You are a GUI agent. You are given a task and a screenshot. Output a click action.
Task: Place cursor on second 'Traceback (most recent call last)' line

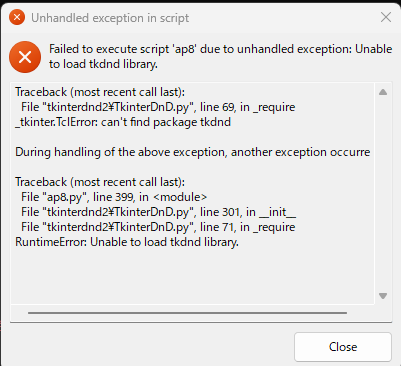tap(100, 182)
